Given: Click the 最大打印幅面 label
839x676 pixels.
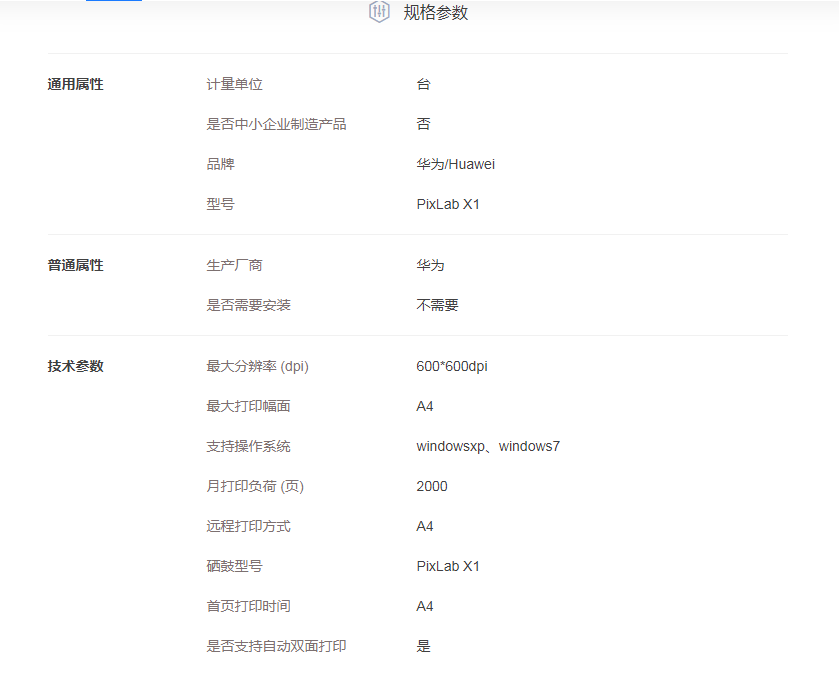Looking at the screenshot, I should click(248, 406).
